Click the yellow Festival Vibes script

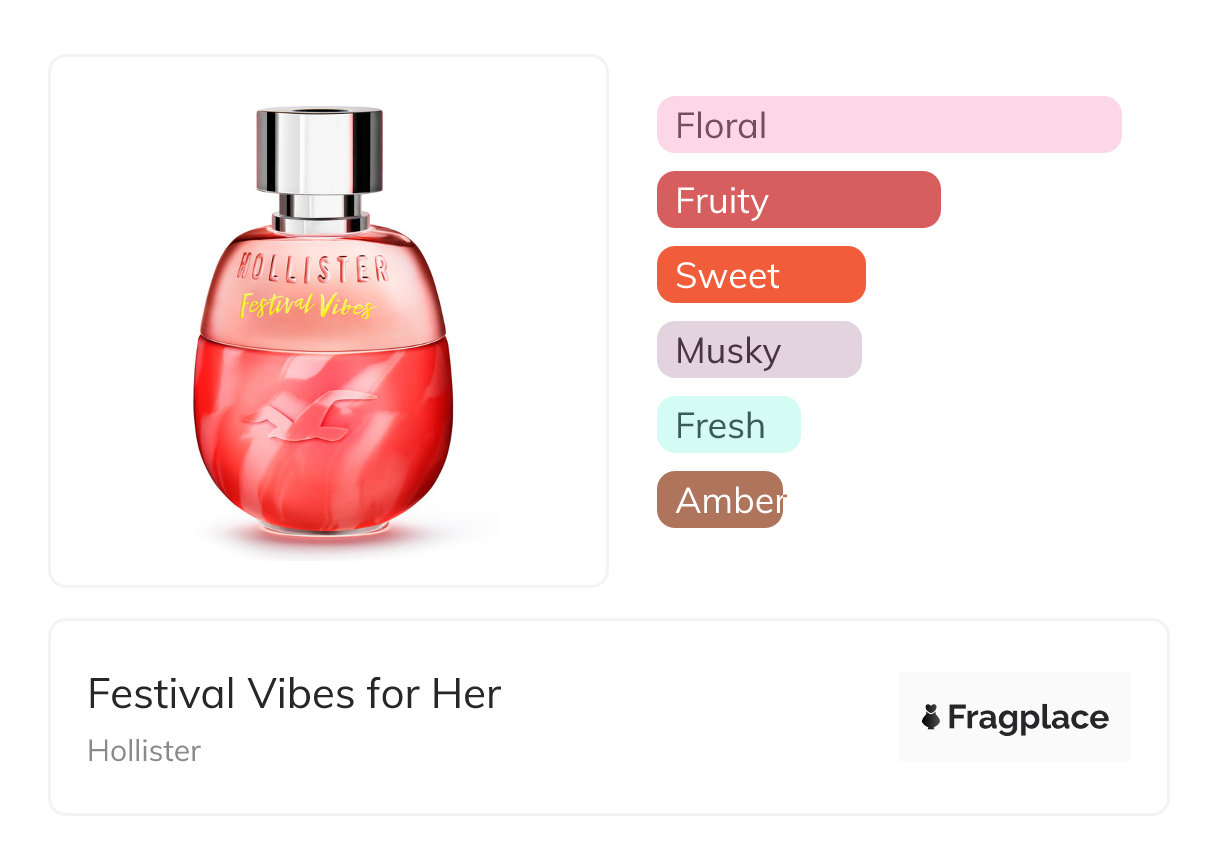[307, 304]
